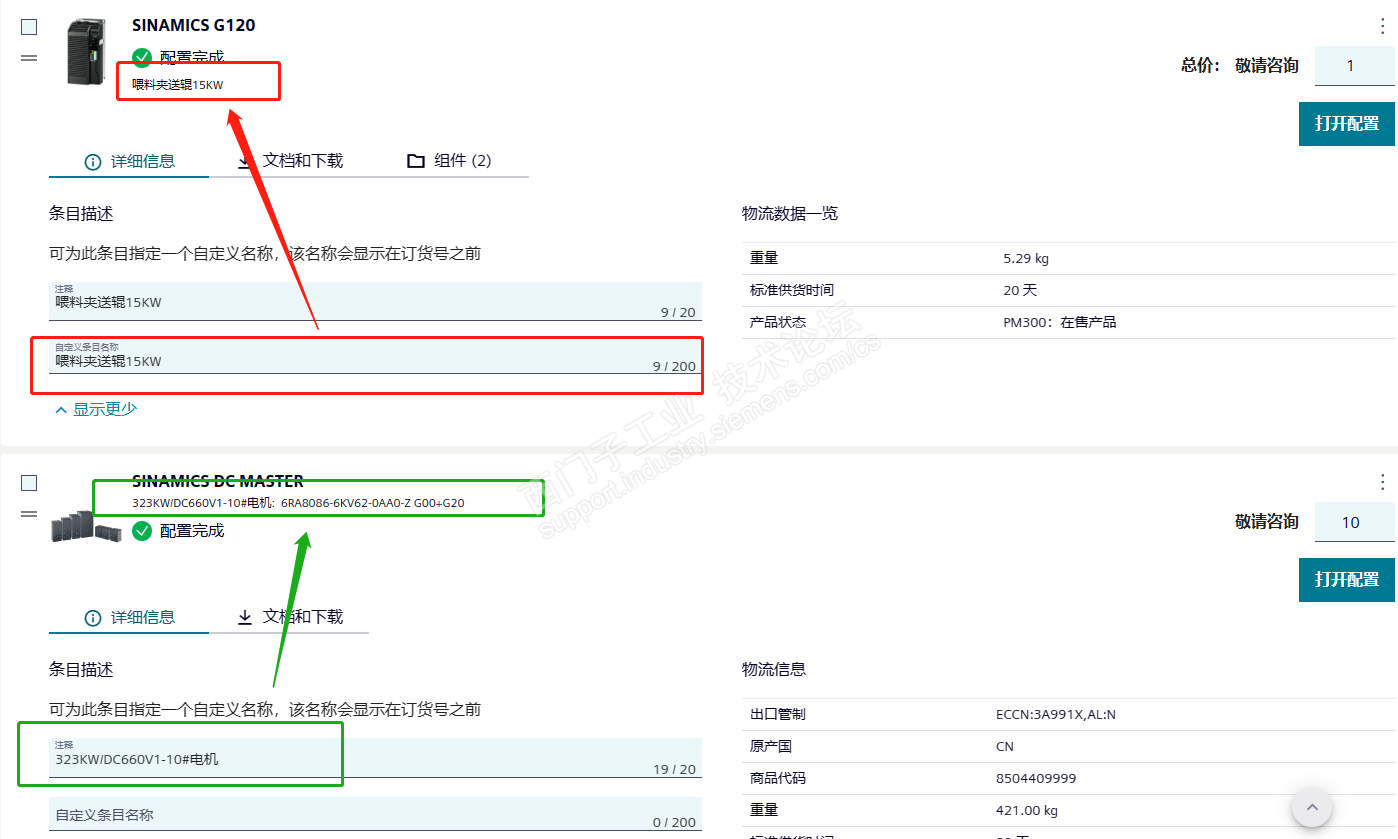Click 打开配置 for SINAMICS G120
The width and height of the screenshot is (1398, 839).
[x=1346, y=124]
